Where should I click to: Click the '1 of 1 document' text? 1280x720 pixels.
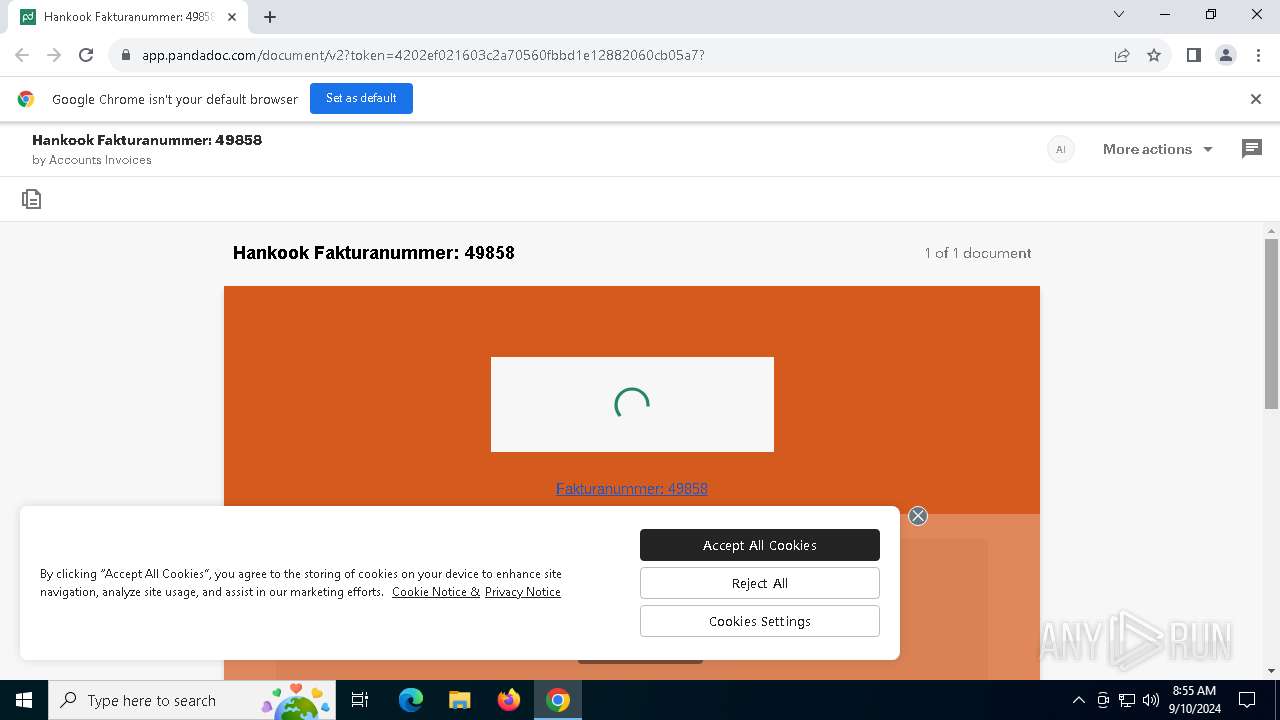[x=977, y=253]
